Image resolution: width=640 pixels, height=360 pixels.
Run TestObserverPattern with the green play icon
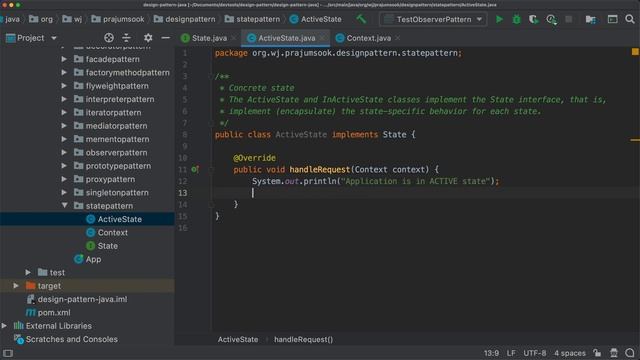(499, 19)
